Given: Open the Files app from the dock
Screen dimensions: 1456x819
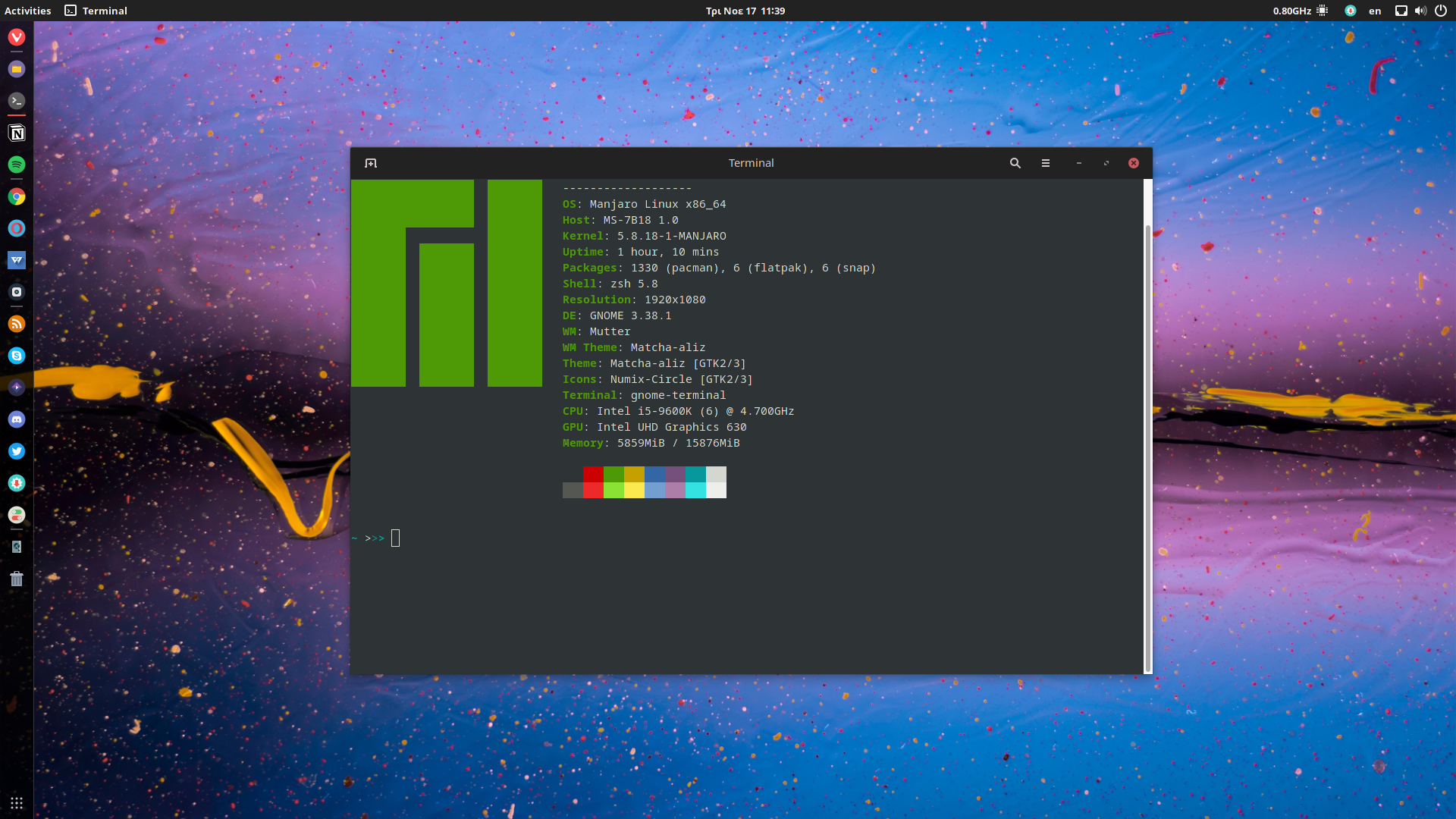Looking at the screenshot, I should pyautogui.click(x=17, y=69).
